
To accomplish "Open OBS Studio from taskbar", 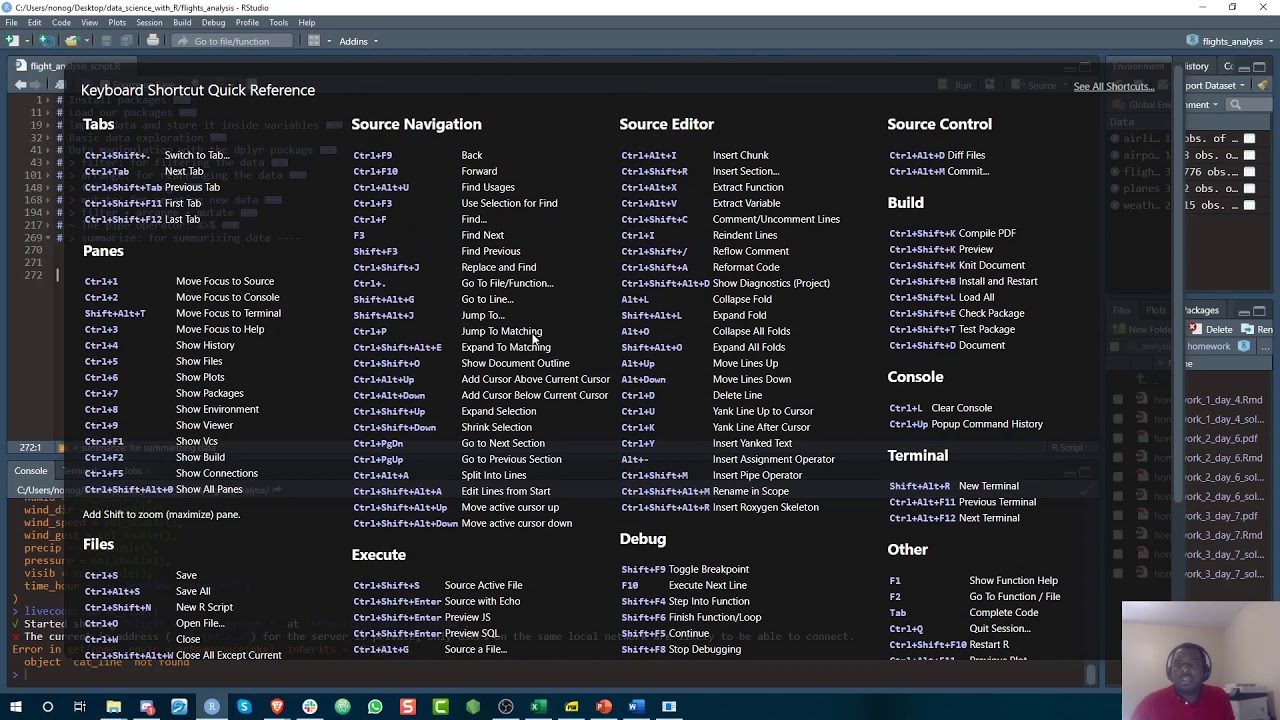I will click(506, 707).
